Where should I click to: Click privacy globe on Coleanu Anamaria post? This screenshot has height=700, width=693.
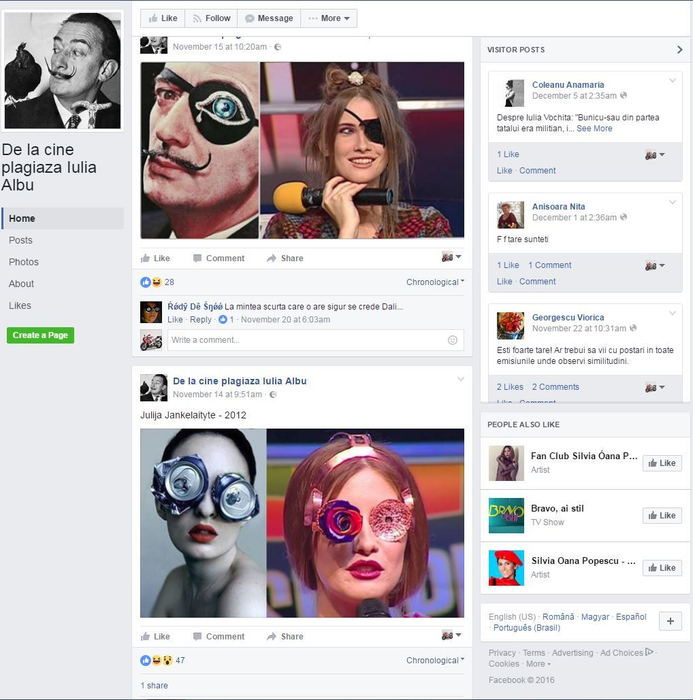(623, 96)
